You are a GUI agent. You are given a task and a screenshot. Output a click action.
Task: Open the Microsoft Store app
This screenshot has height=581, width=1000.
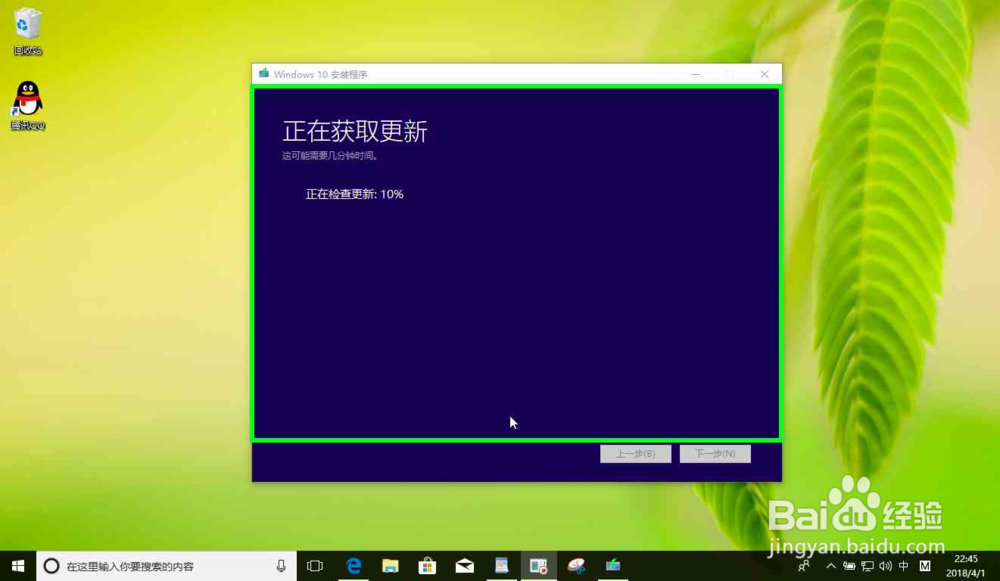pos(427,565)
